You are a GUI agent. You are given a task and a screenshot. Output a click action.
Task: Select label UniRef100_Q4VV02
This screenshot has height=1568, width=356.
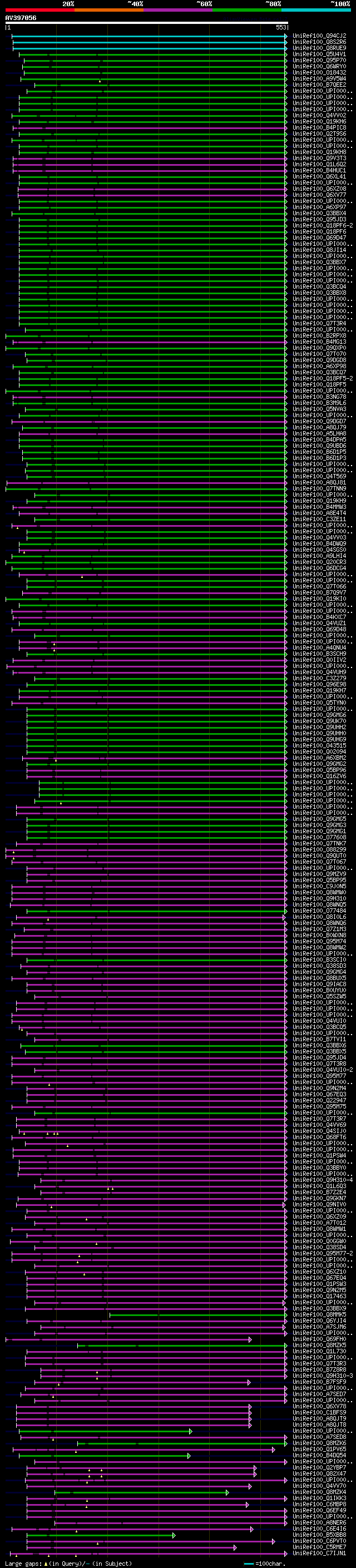click(319, 116)
